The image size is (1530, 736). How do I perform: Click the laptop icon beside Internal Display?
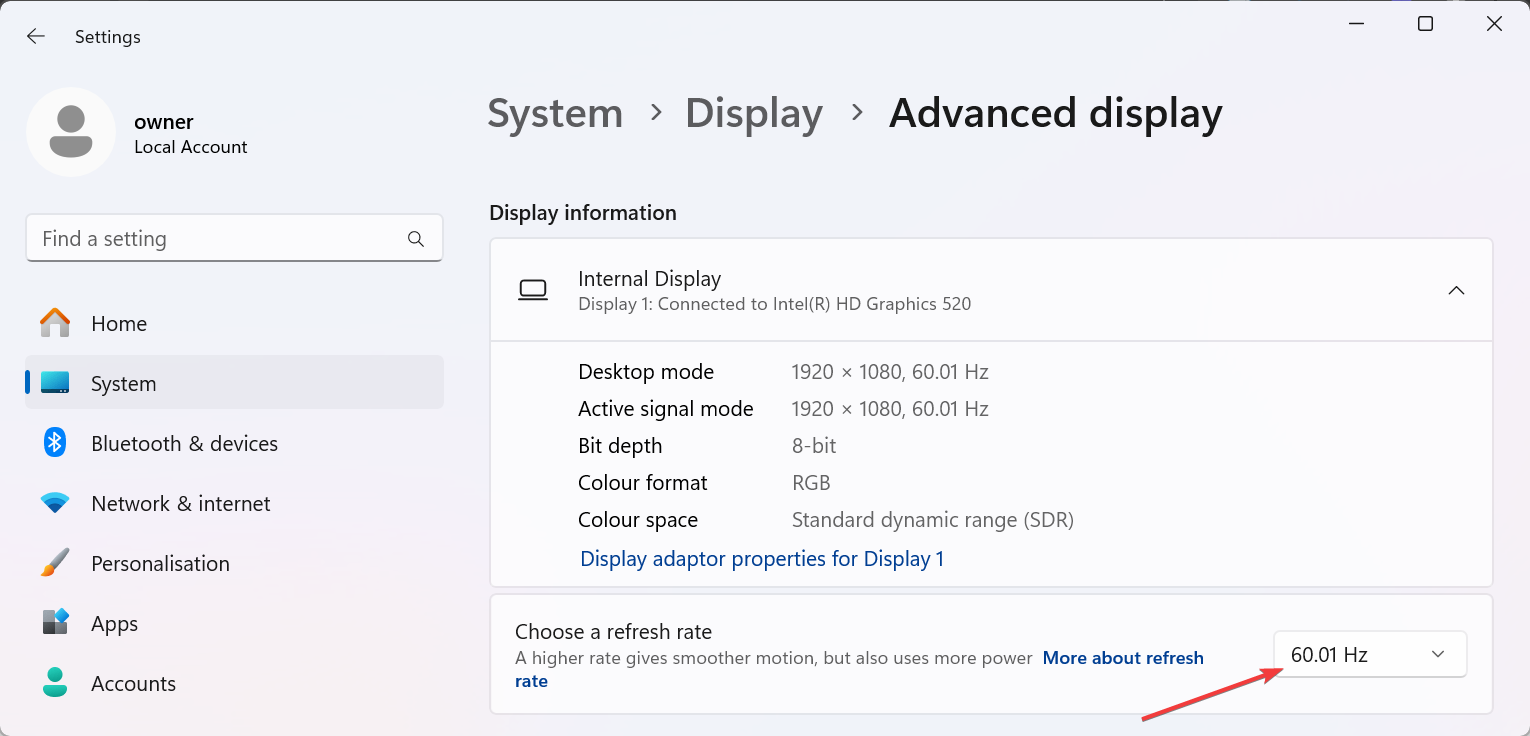(533, 290)
